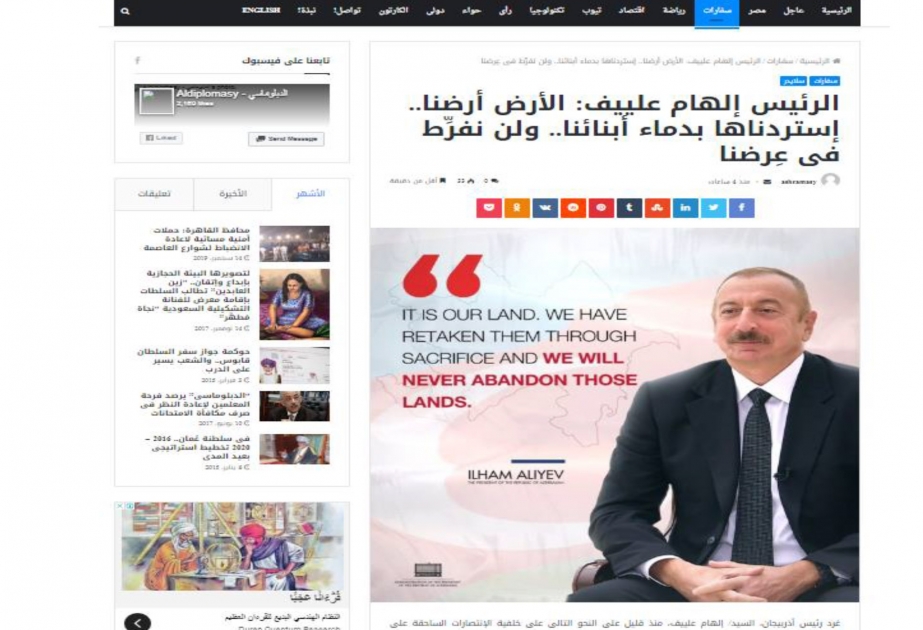Click سفارات link in breadcrumb
The image size is (923, 630).
780,61
